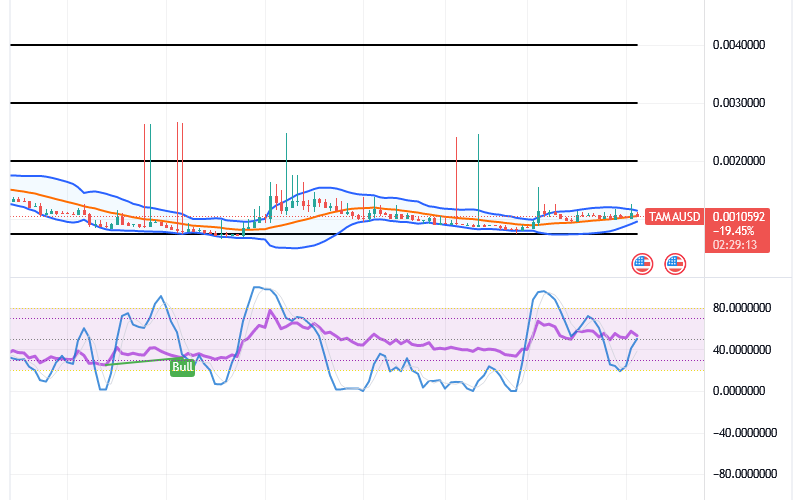Click the right US flag event icon

click(x=676, y=264)
